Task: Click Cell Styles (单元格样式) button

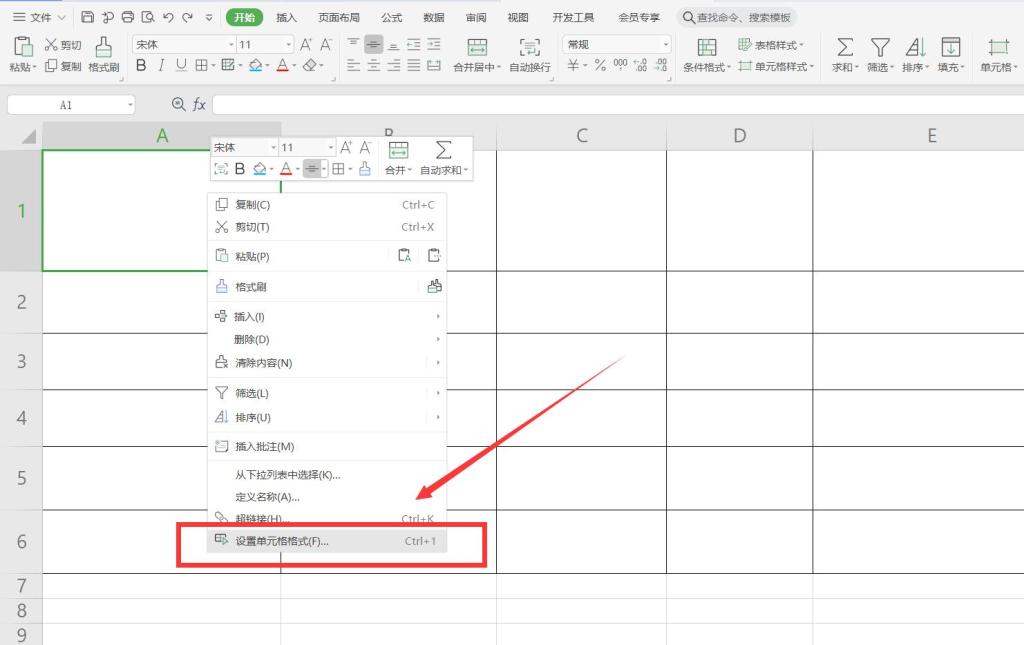Action: click(776, 66)
